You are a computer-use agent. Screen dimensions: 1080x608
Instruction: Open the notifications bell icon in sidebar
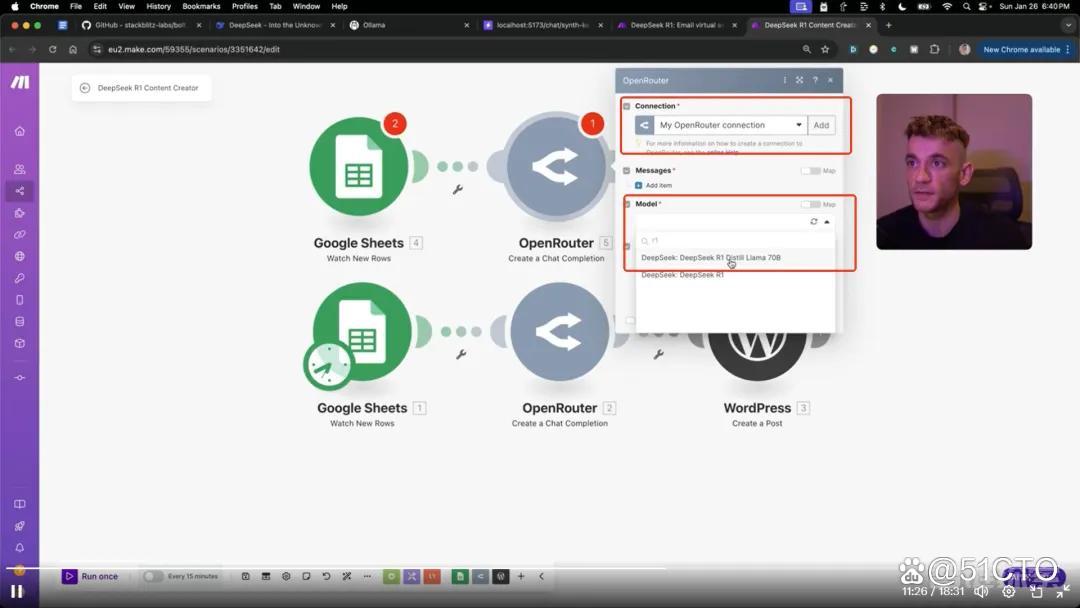point(20,547)
